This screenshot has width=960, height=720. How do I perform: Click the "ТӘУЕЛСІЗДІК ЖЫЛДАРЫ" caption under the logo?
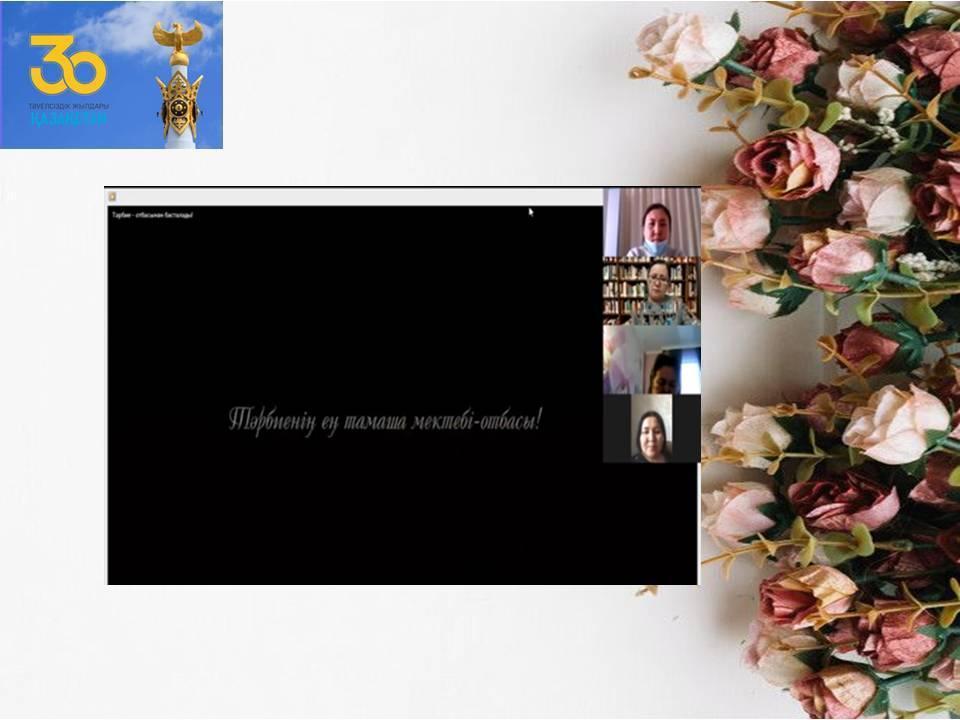tap(68, 106)
